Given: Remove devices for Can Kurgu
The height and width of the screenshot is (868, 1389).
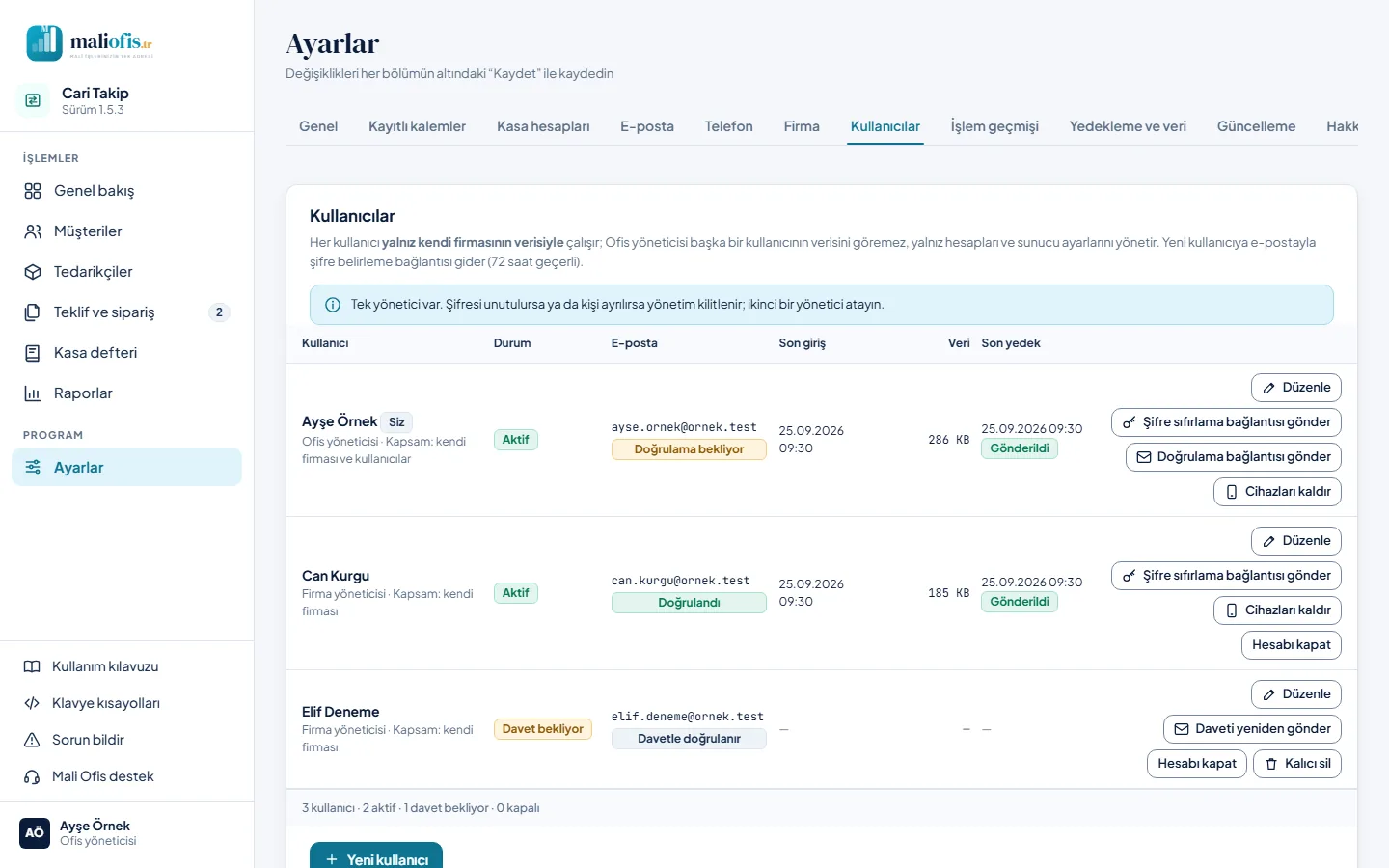Looking at the screenshot, I should (1277, 610).
